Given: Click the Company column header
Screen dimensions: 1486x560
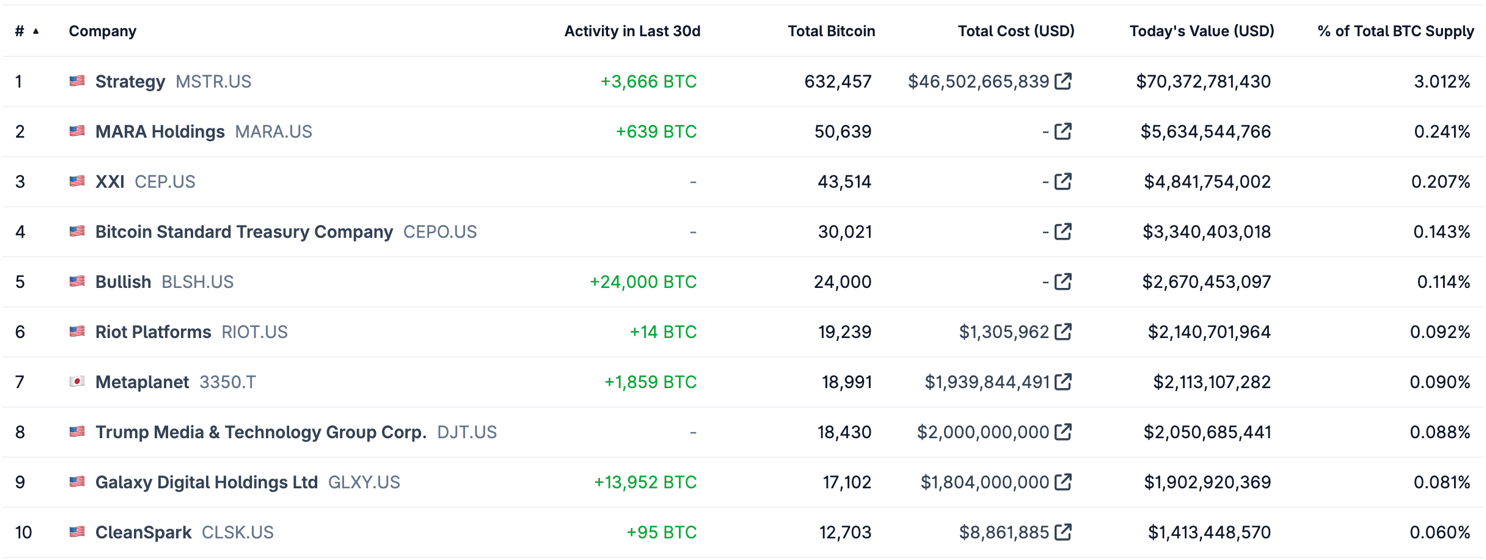Looking at the screenshot, I should [x=102, y=31].
